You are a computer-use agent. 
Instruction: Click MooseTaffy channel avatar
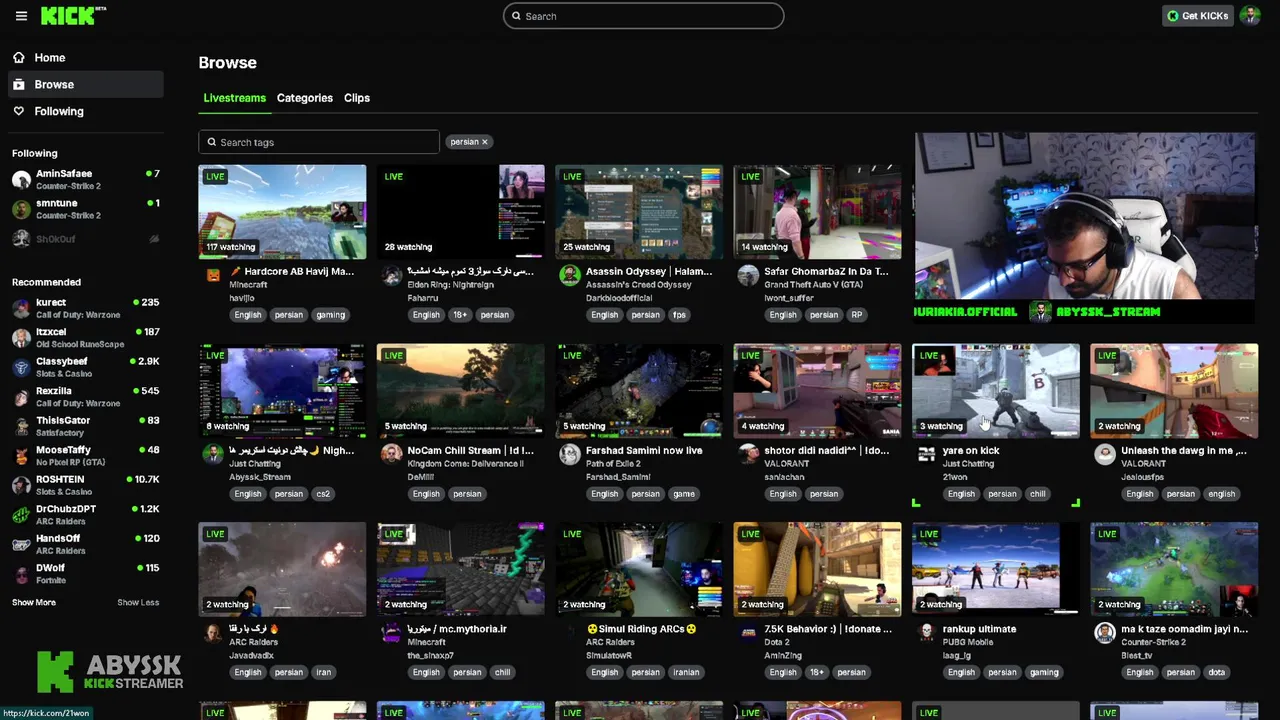click(x=21, y=456)
